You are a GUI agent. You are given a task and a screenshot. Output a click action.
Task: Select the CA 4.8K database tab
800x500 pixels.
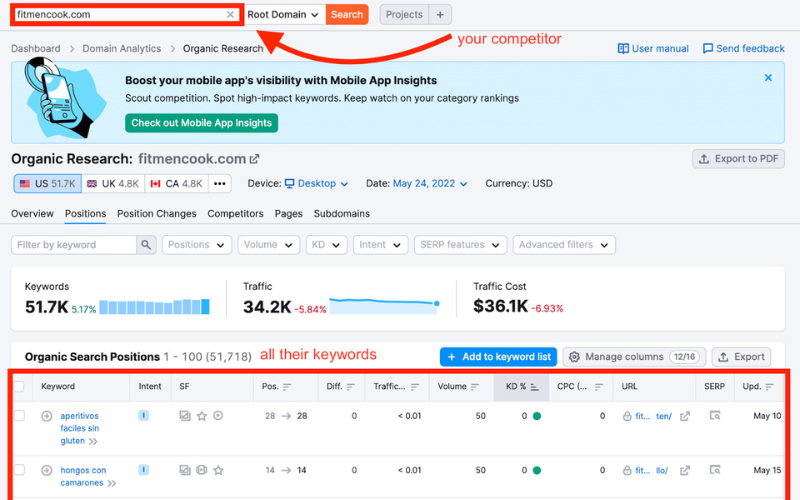(x=177, y=184)
